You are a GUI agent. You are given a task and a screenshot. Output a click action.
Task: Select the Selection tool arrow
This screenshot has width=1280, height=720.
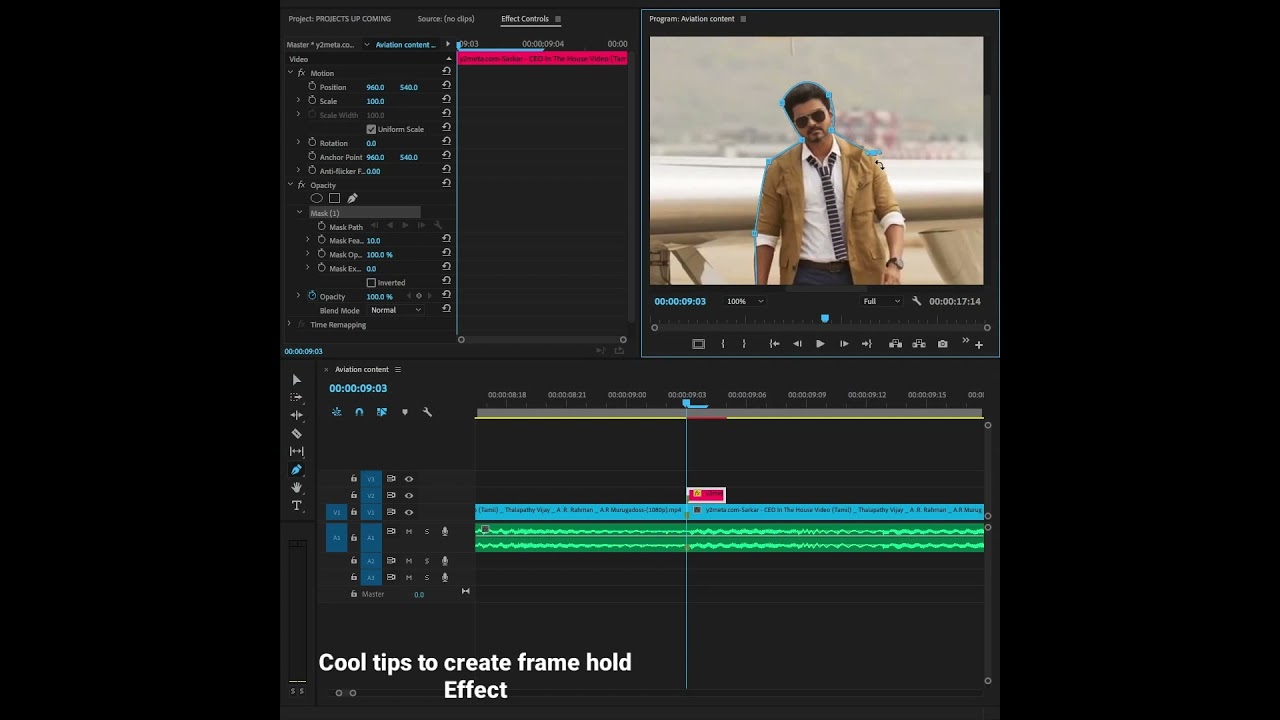point(296,380)
